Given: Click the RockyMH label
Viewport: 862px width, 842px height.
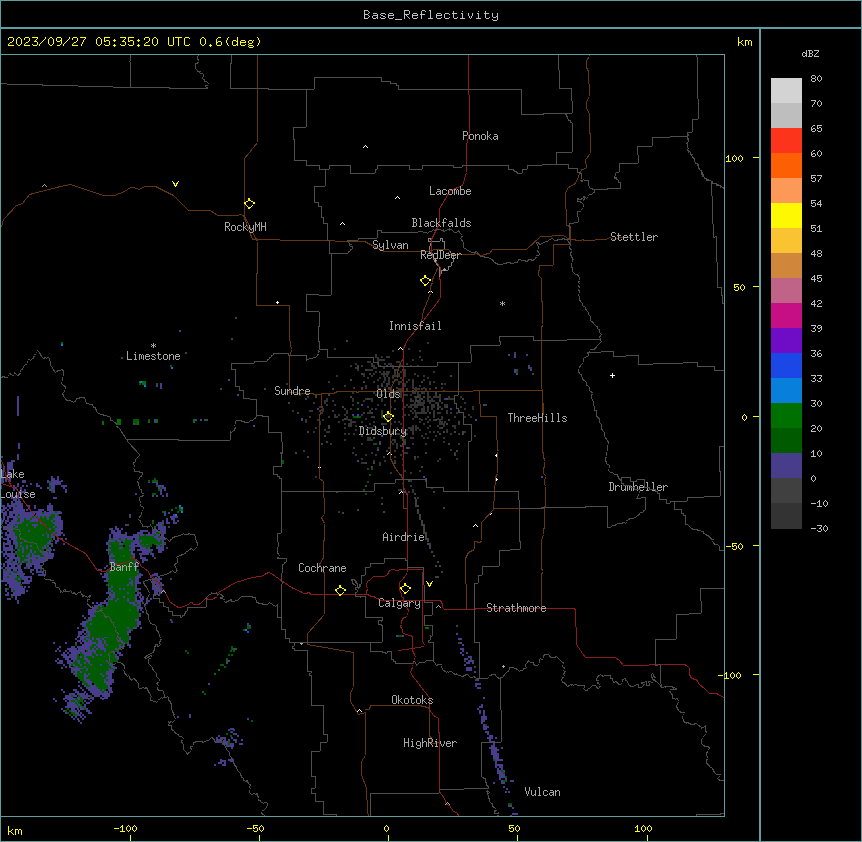Looking at the screenshot, I should click(x=245, y=227).
